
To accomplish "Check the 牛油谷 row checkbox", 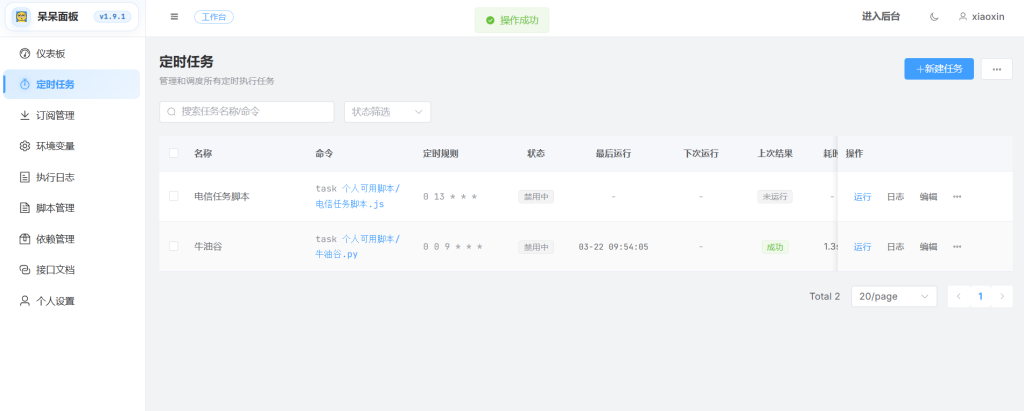I will [174, 246].
